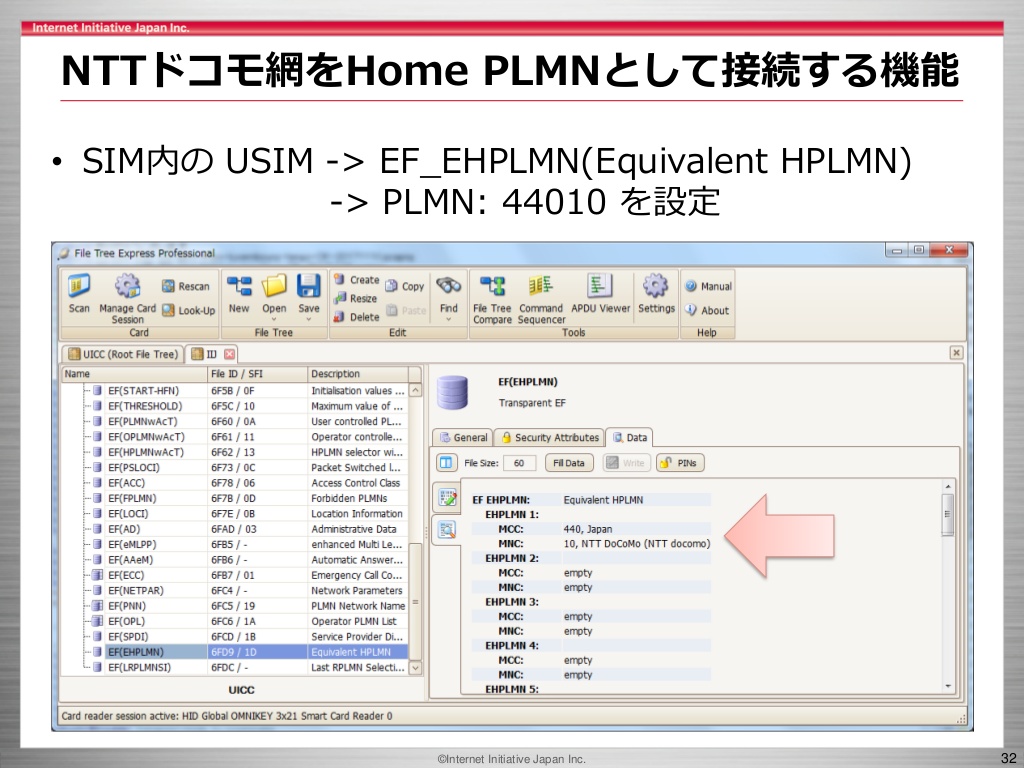
Task: Click the Write button
Action: point(626,463)
